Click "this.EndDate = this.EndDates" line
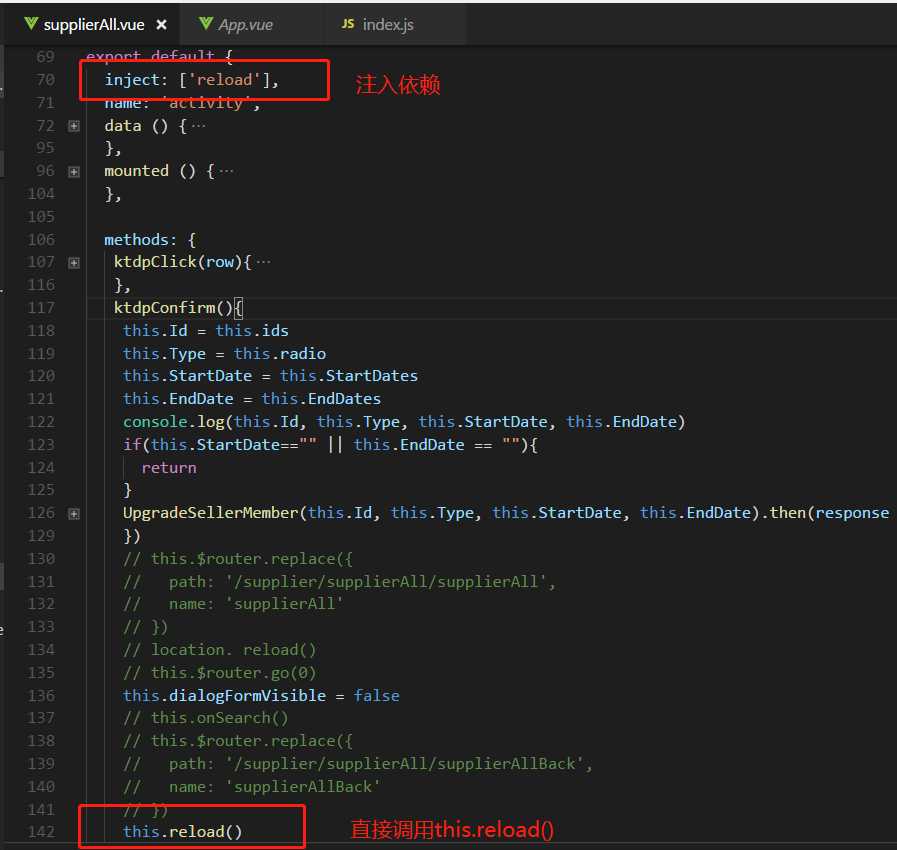Viewport: 897px width, 850px height. click(252, 399)
